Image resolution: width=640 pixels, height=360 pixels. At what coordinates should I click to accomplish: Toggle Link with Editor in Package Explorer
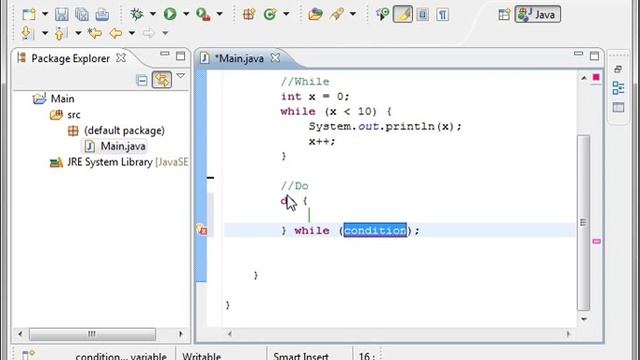[x=162, y=80]
